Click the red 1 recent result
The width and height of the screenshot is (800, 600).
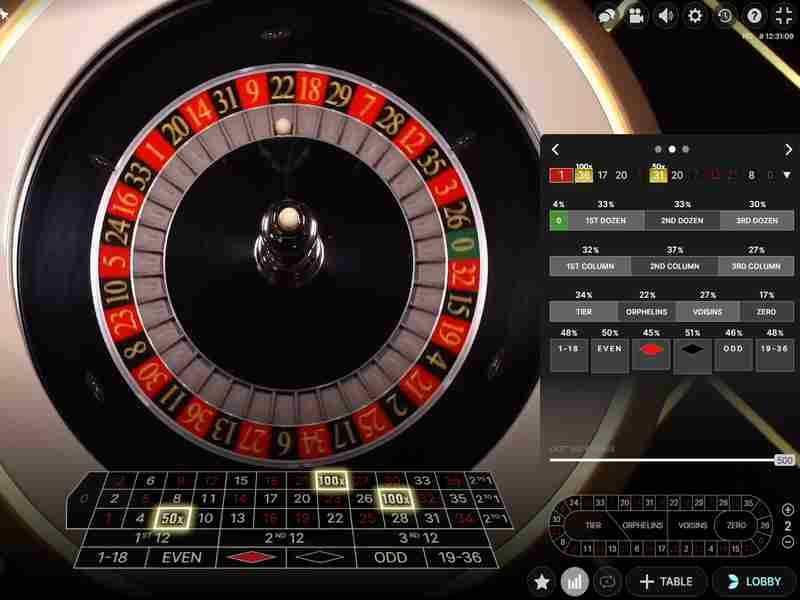tap(561, 175)
